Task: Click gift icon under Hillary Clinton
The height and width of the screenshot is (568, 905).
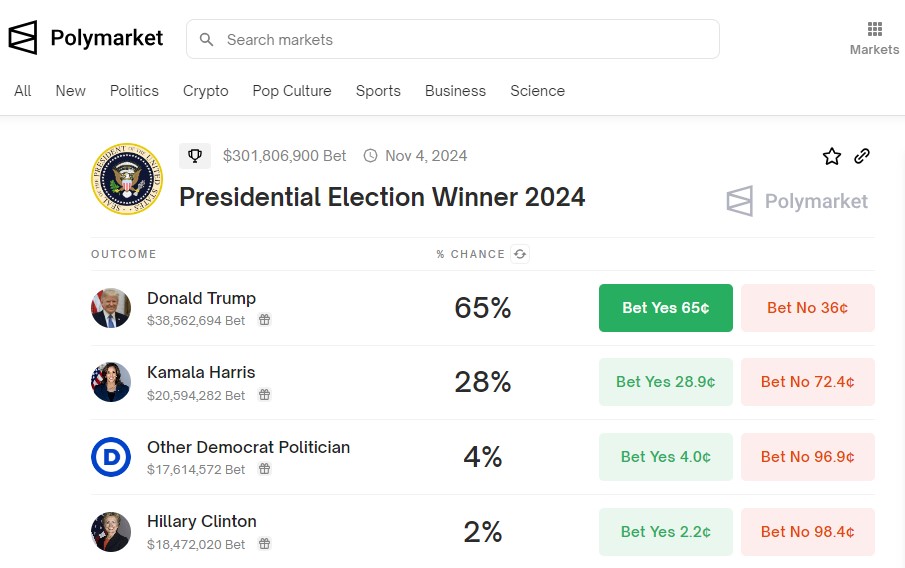Action: (x=264, y=544)
